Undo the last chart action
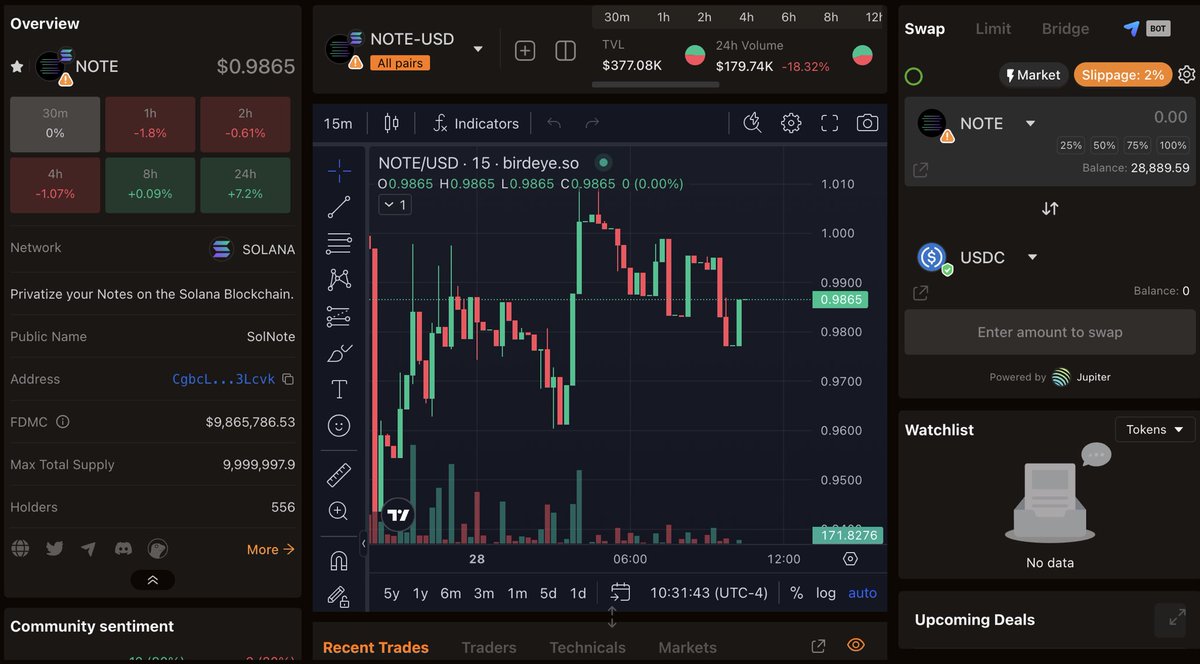The width and height of the screenshot is (1200, 664). [x=554, y=123]
